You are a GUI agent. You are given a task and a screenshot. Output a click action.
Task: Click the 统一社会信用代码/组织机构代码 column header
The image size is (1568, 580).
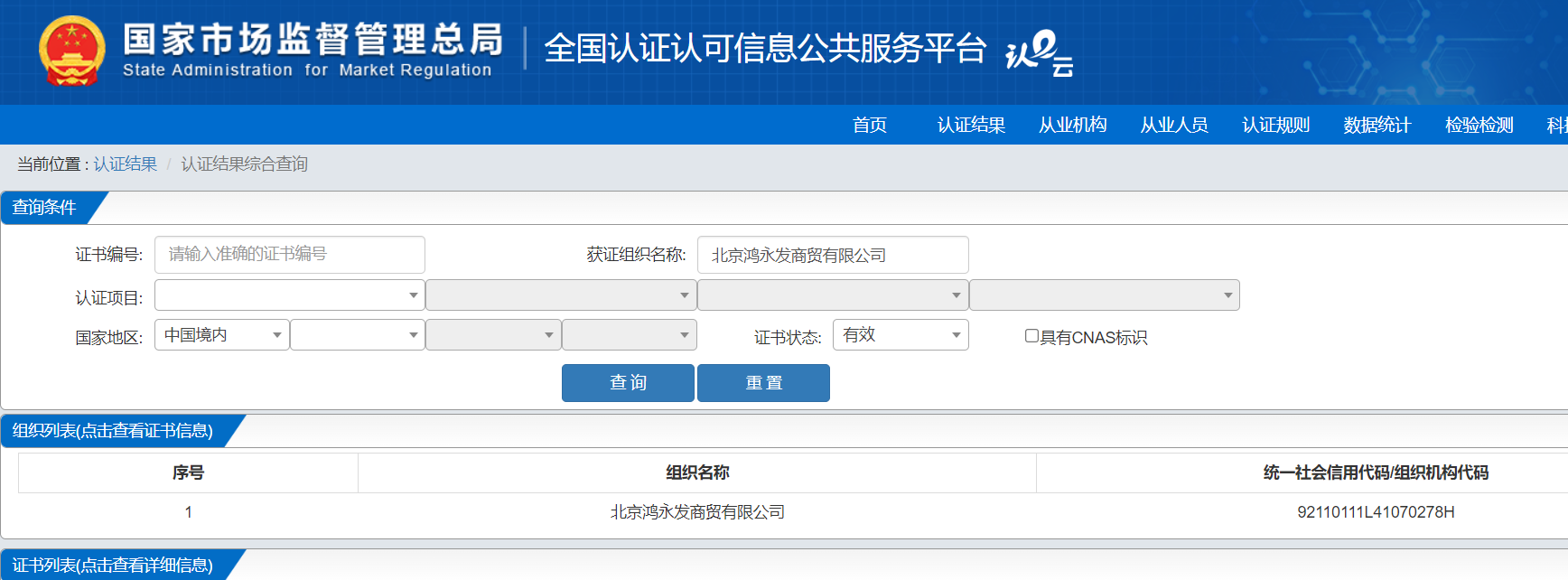1376,472
